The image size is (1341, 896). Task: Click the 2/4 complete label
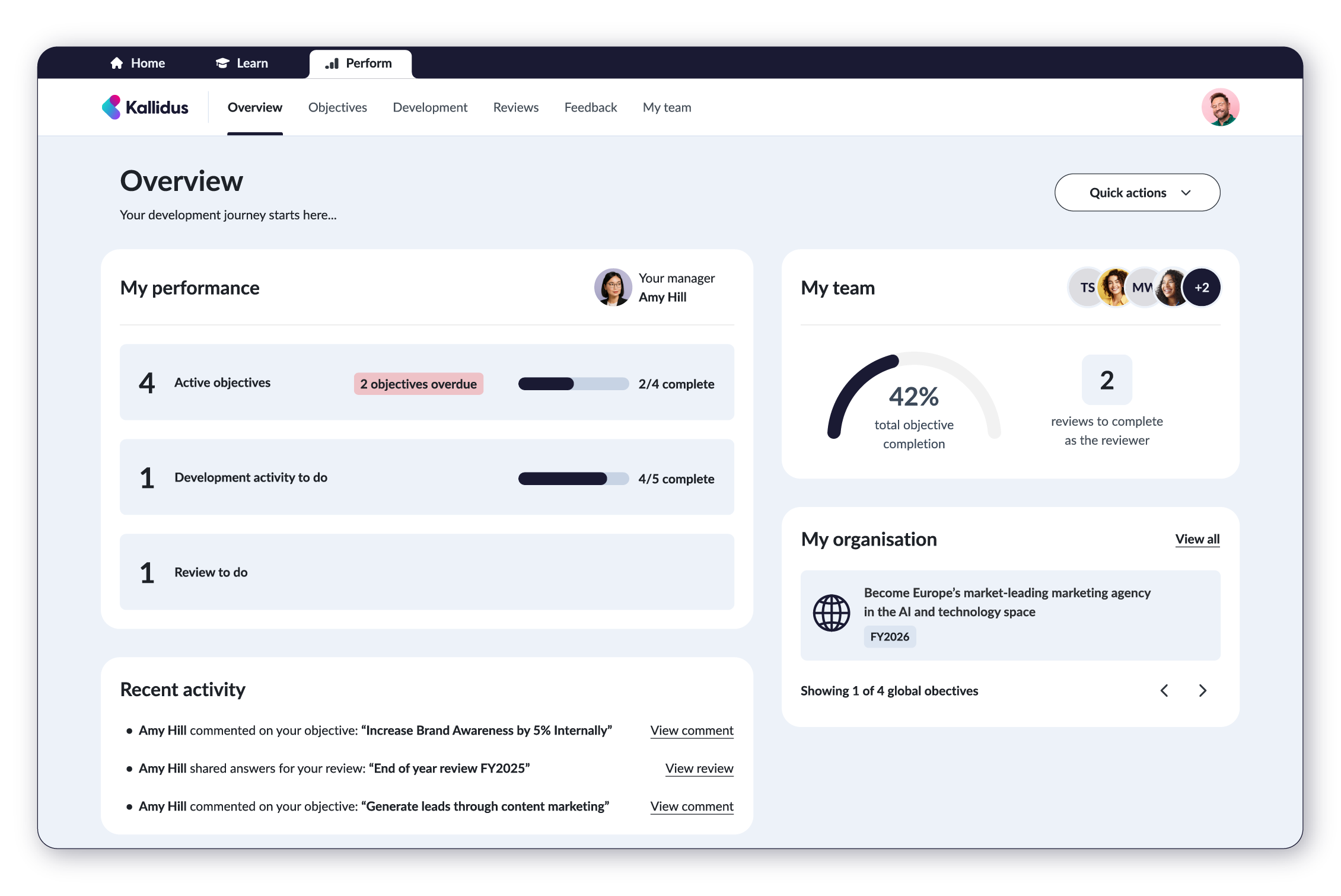tap(676, 384)
